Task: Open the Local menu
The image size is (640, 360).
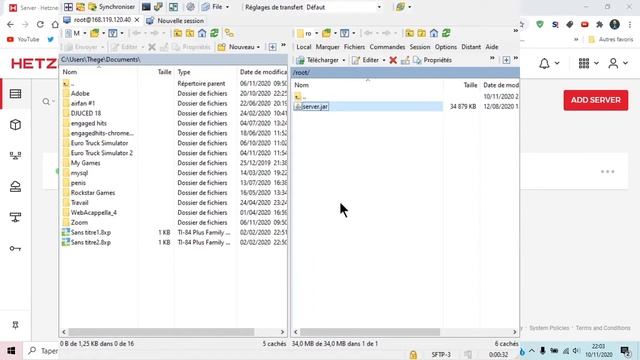Action: point(303,47)
